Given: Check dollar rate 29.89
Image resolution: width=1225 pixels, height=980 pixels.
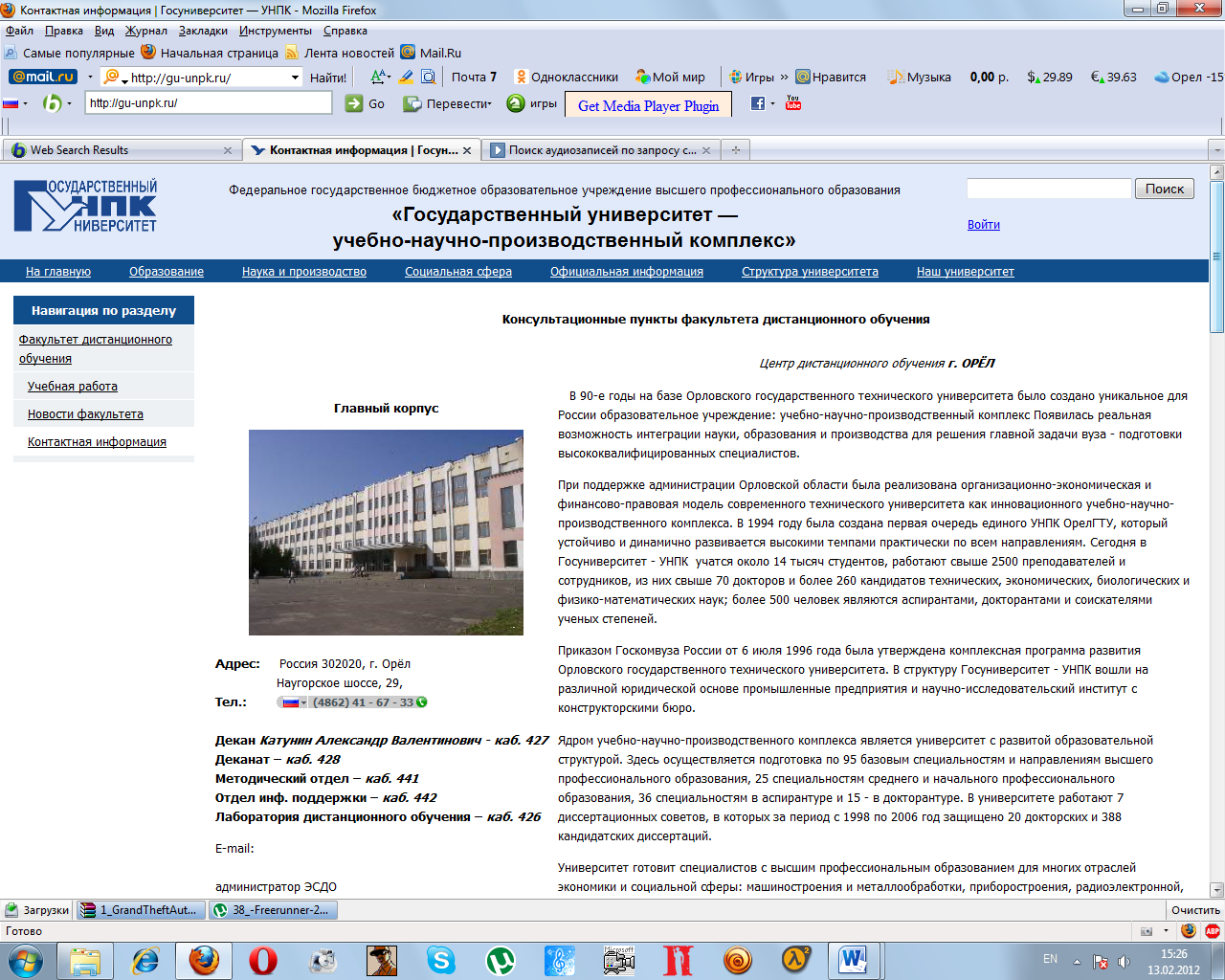Looking at the screenshot, I should click(1049, 77).
